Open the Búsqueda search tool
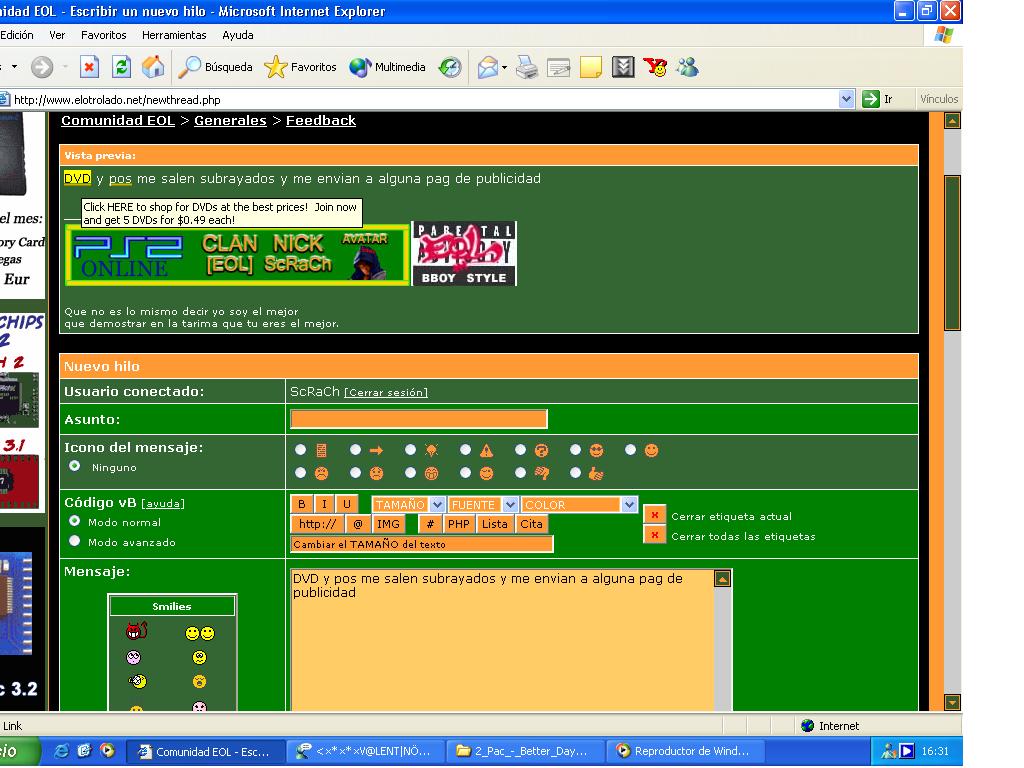Screen dimensions: 1024x768 tap(216, 67)
